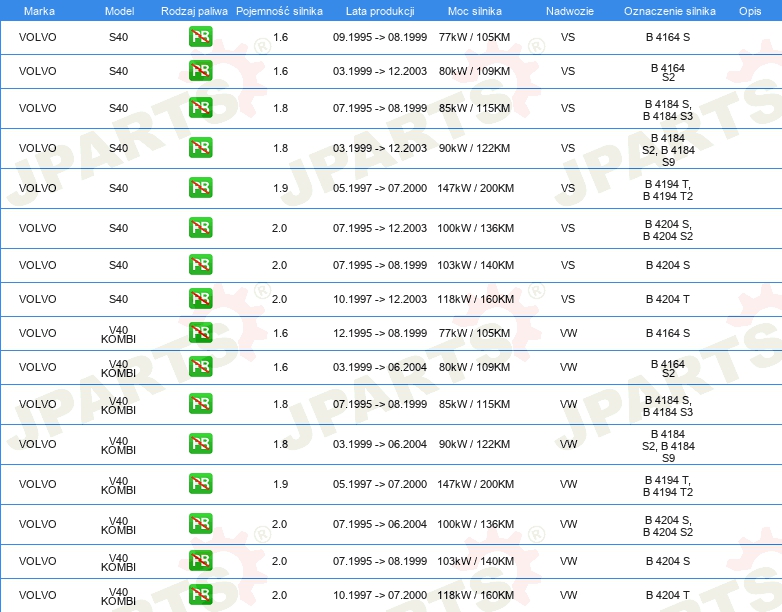Click fuel icon in V40 KOMBI 147kW / 200KM row
782x612 pixels.
pyautogui.click(x=200, y=483)
